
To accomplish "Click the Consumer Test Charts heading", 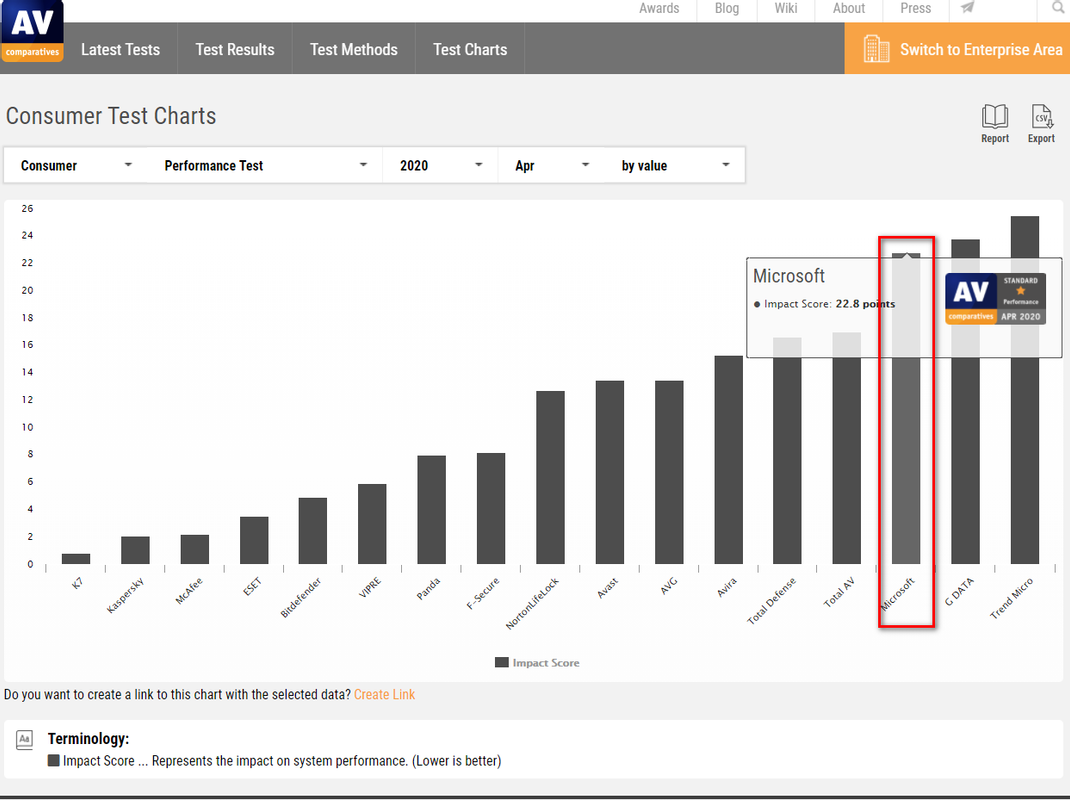I will pyautogui.click(x=111, y=116).
